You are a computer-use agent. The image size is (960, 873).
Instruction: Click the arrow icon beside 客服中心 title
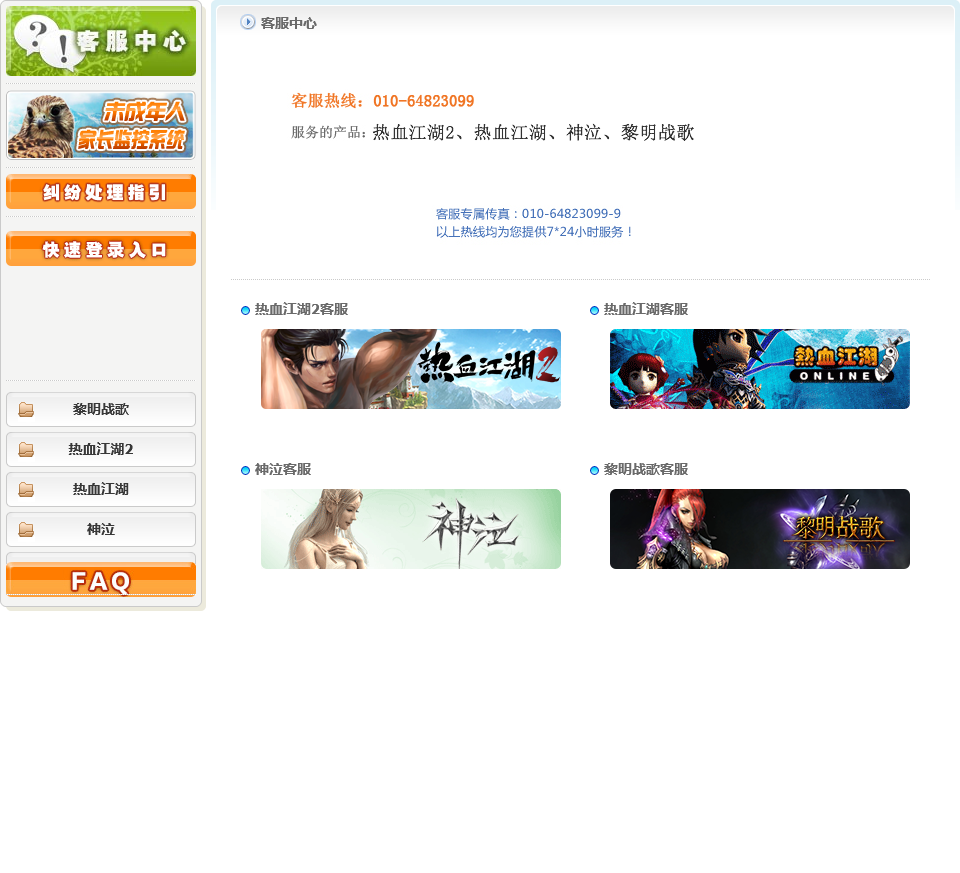(x=247, y=23)
